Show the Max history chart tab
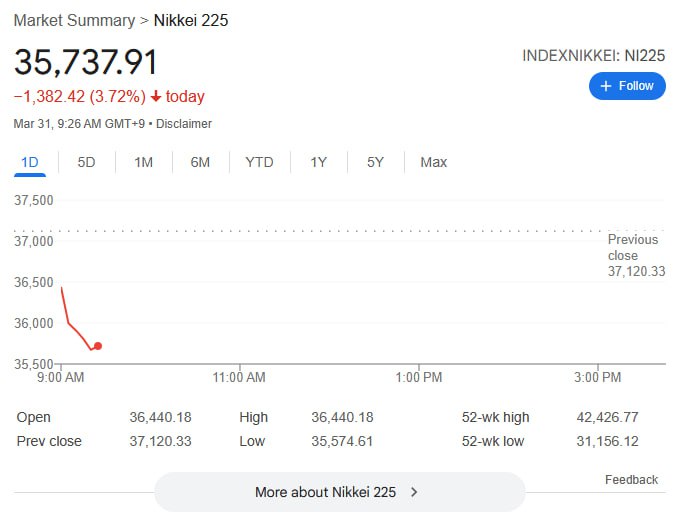This screenshot has width=691, height=517. (x=433, y=162)
